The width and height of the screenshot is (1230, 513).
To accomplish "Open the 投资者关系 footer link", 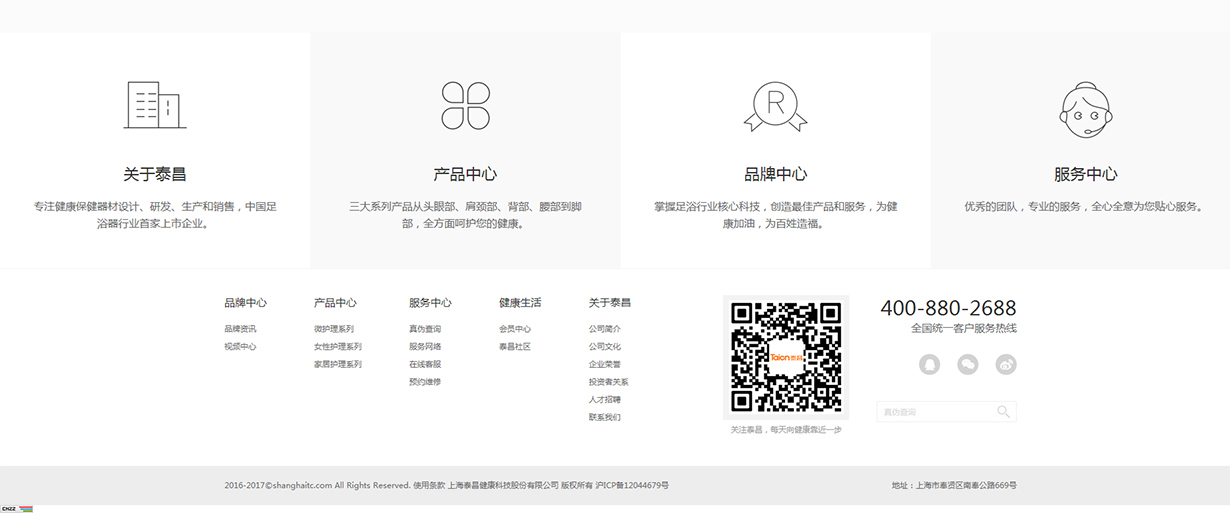I will [x=609, y=382].
